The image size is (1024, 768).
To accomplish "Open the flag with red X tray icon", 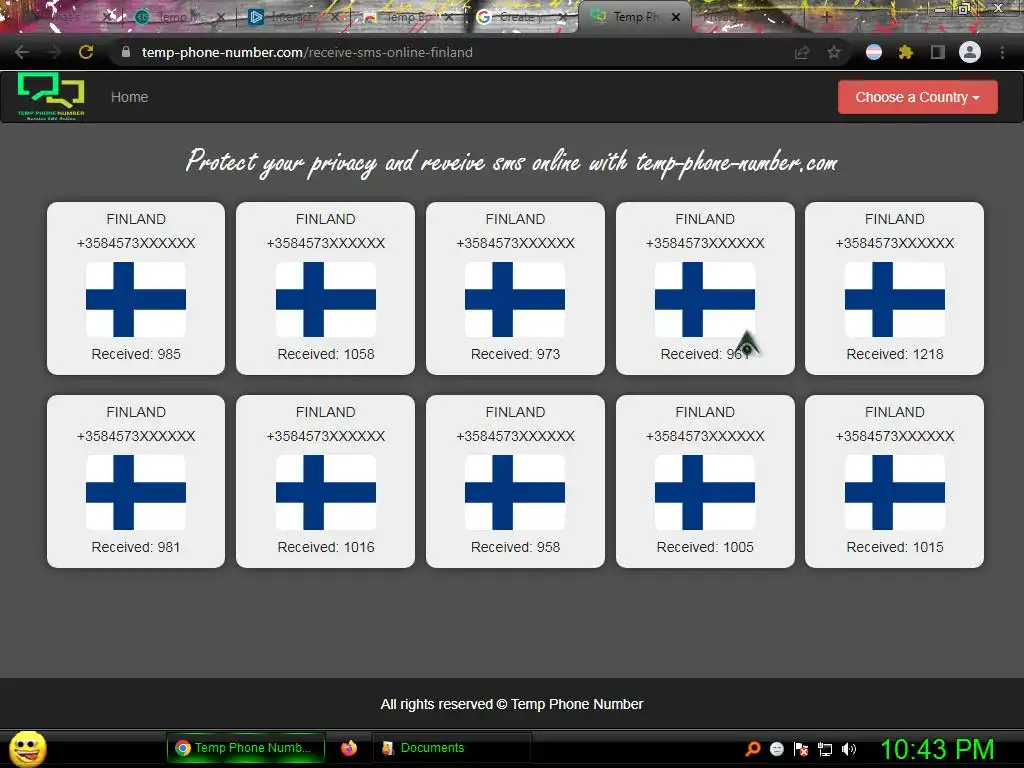I will pos(801,749).
